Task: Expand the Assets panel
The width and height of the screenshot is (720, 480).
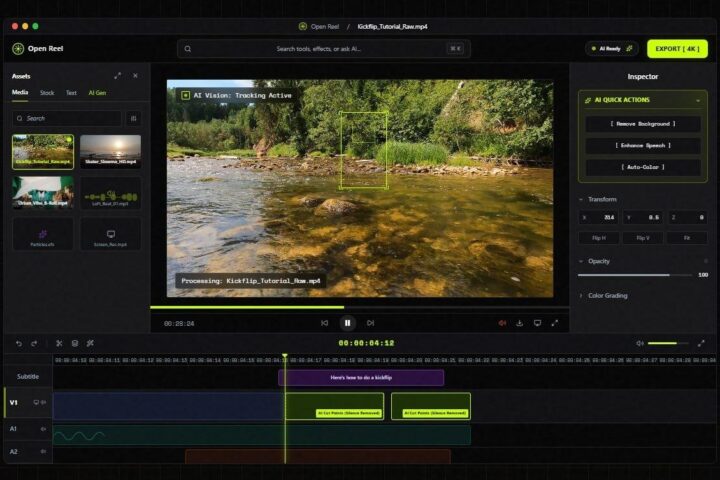Action: pyautogui.click(x=118, y=76)
